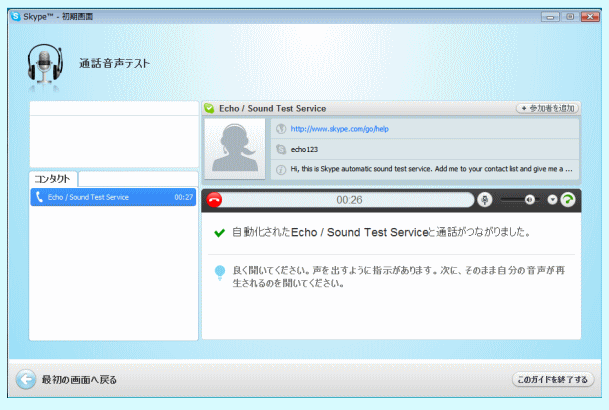Click the Skype logo in title bar
This screenshot has height=410, width=609.
[x=16, y=16]
